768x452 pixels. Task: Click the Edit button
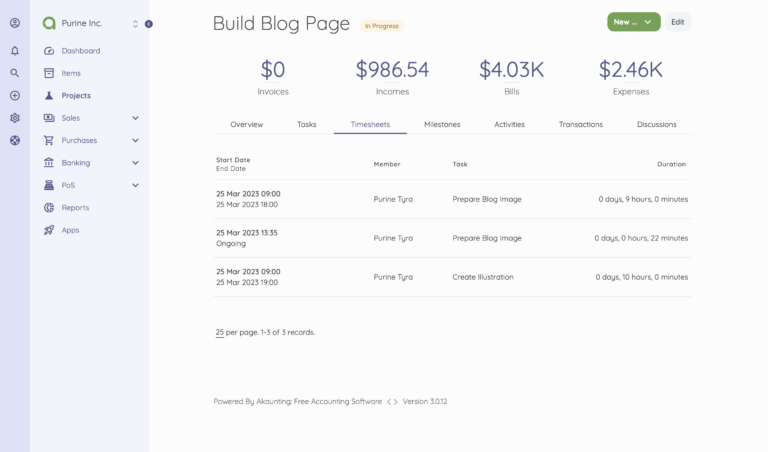point(678,22)
